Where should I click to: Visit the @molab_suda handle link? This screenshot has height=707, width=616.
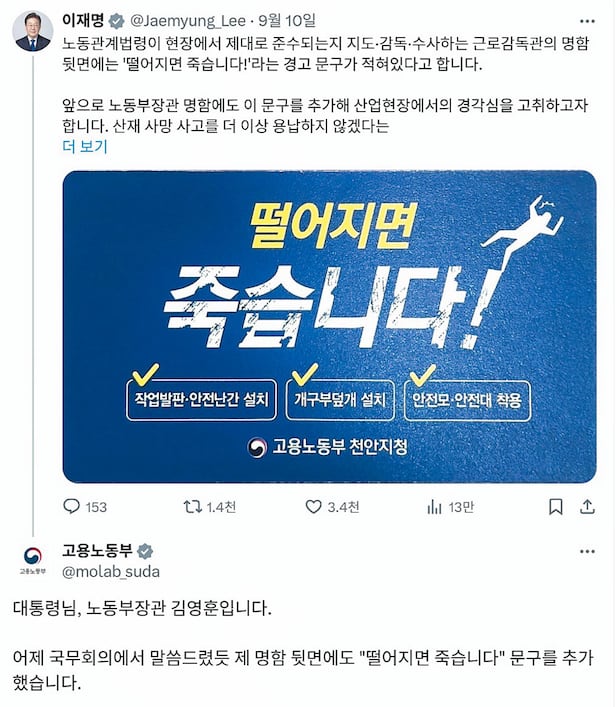click(x=111, y=572)
